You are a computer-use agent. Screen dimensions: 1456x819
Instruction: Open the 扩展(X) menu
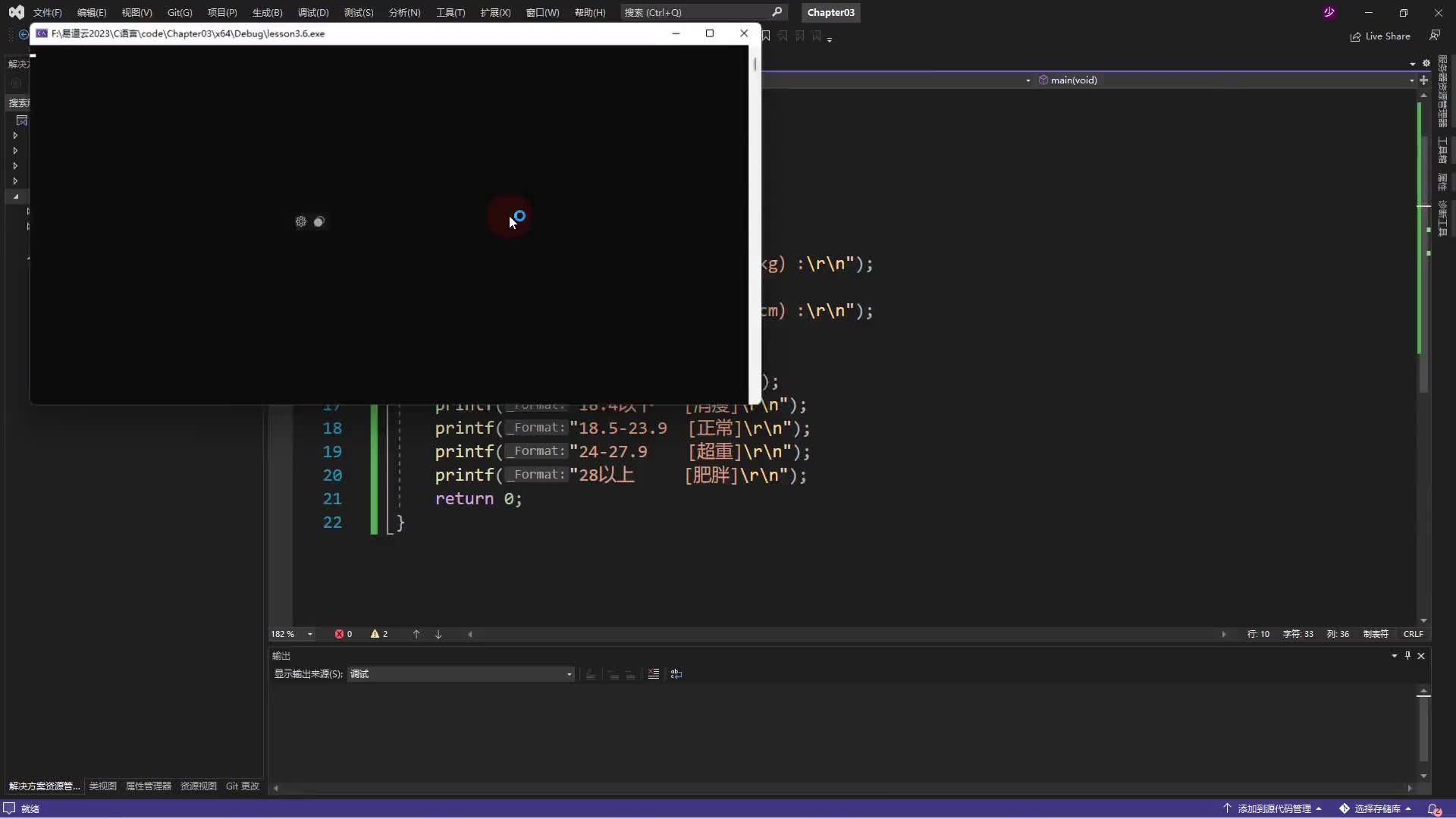point(495,12)
